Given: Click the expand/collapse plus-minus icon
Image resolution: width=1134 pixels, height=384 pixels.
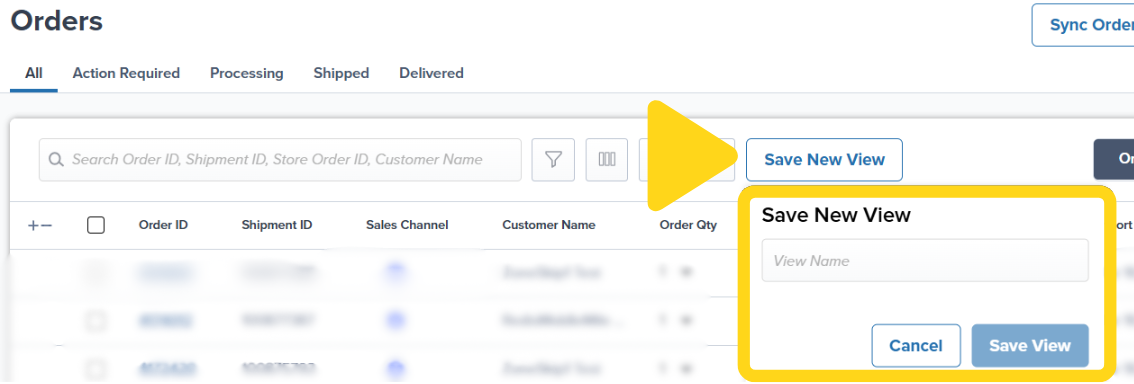Looking at the screenshot, I should (40, 226).
